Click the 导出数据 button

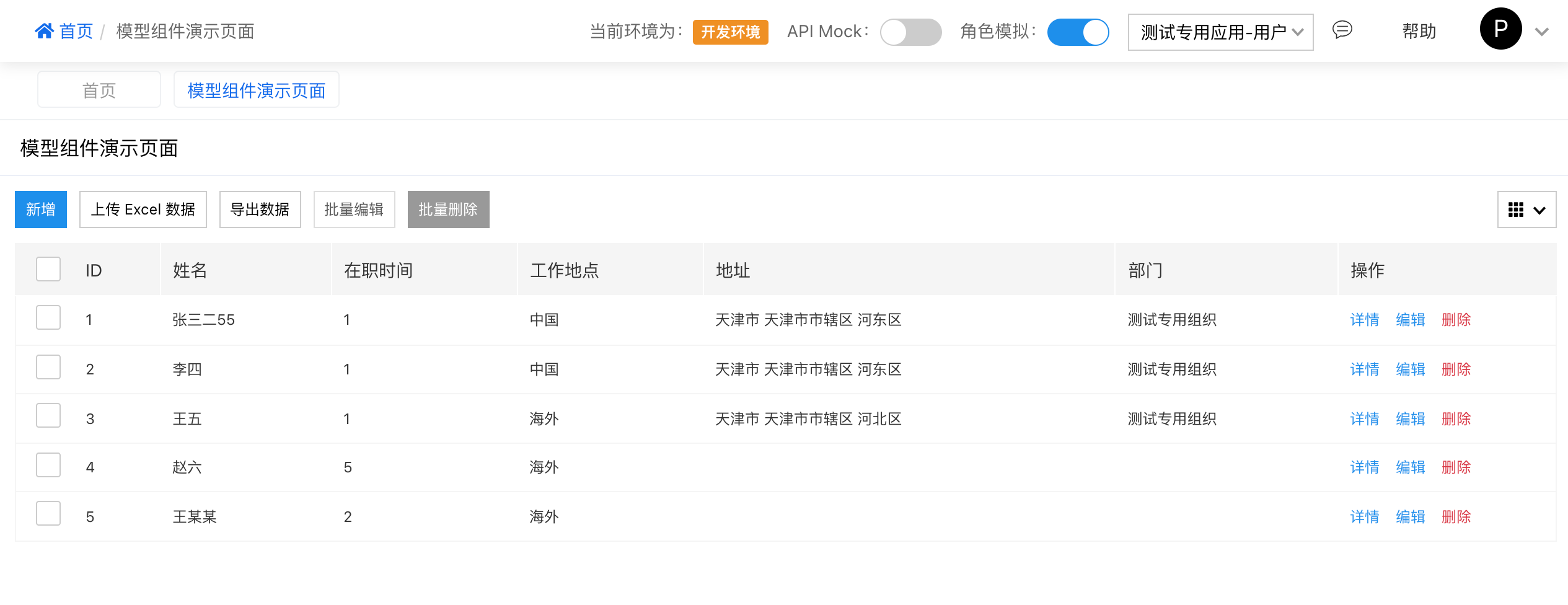click(260, 210)
